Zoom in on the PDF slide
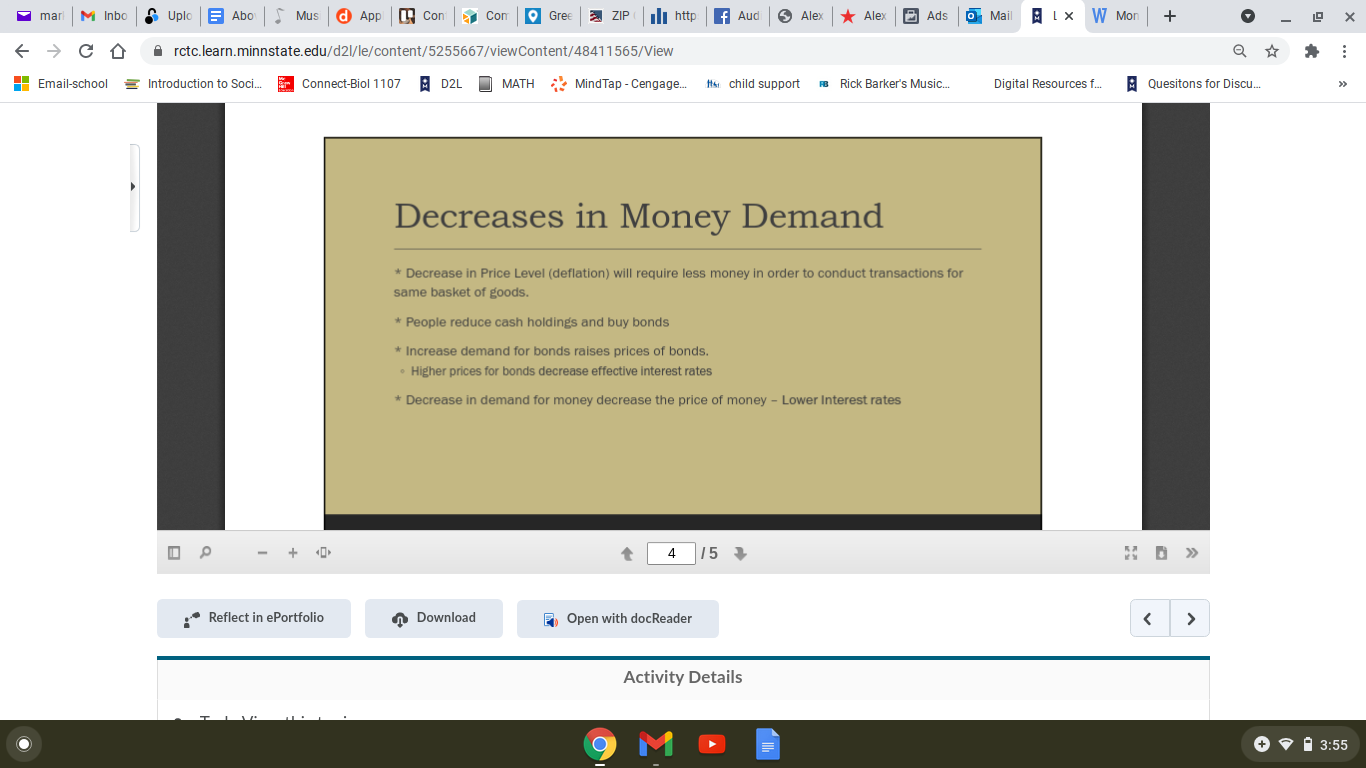The width and height of the screenshot is (1366, 768). [x=292, y=552]
